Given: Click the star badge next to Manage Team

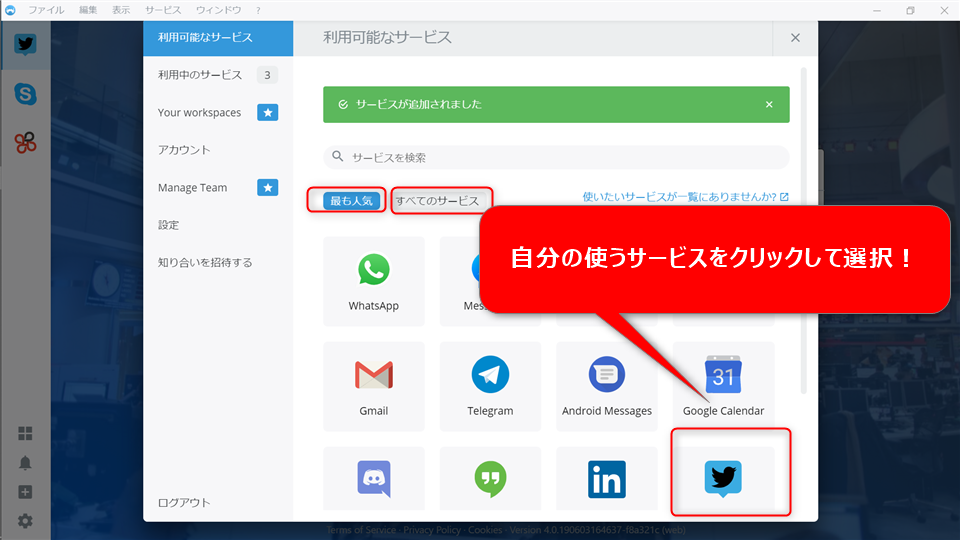Looking at the screenshot, I should (x=268, y=187).
